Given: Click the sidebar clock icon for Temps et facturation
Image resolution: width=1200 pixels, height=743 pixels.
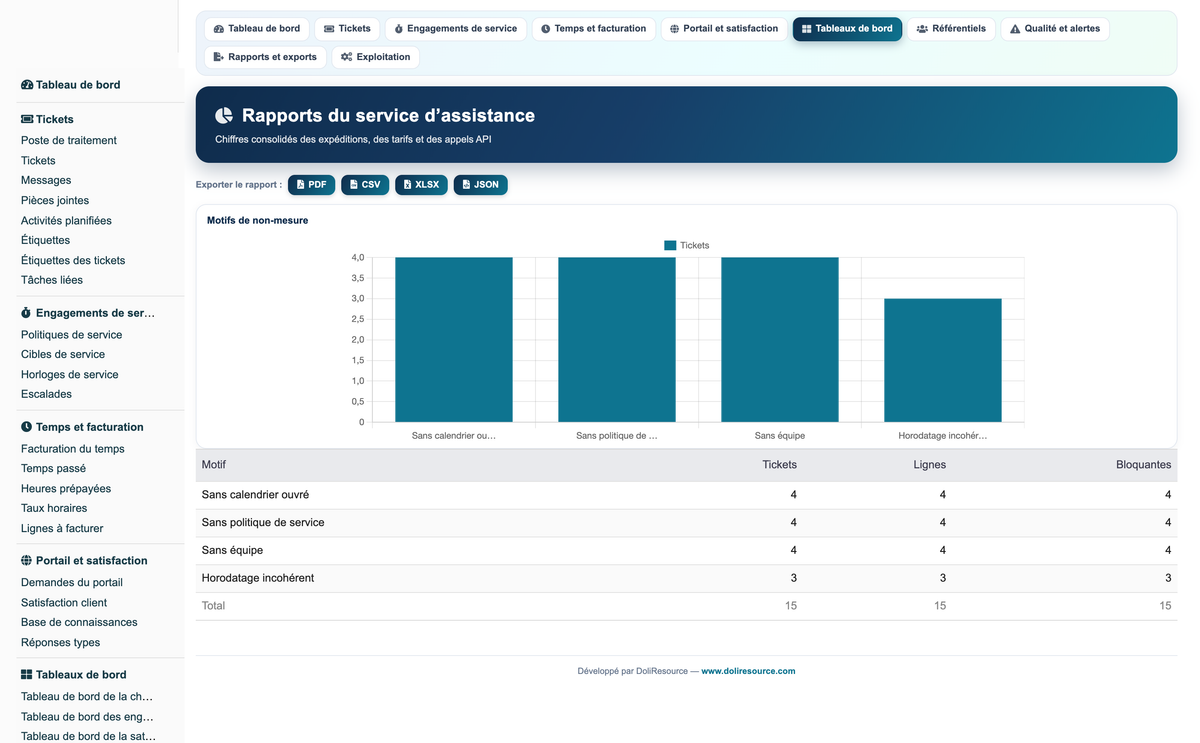Looking at the screenshot, I should coord(26,427).
